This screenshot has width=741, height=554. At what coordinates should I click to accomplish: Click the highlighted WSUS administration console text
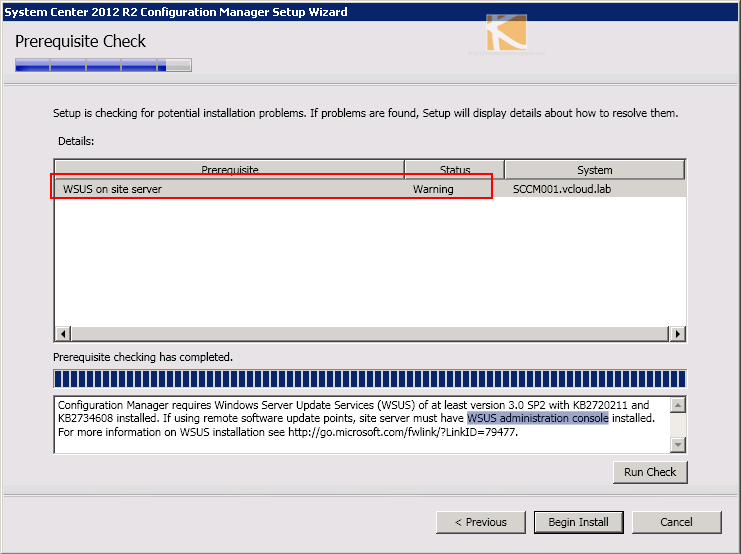(538, 418)
